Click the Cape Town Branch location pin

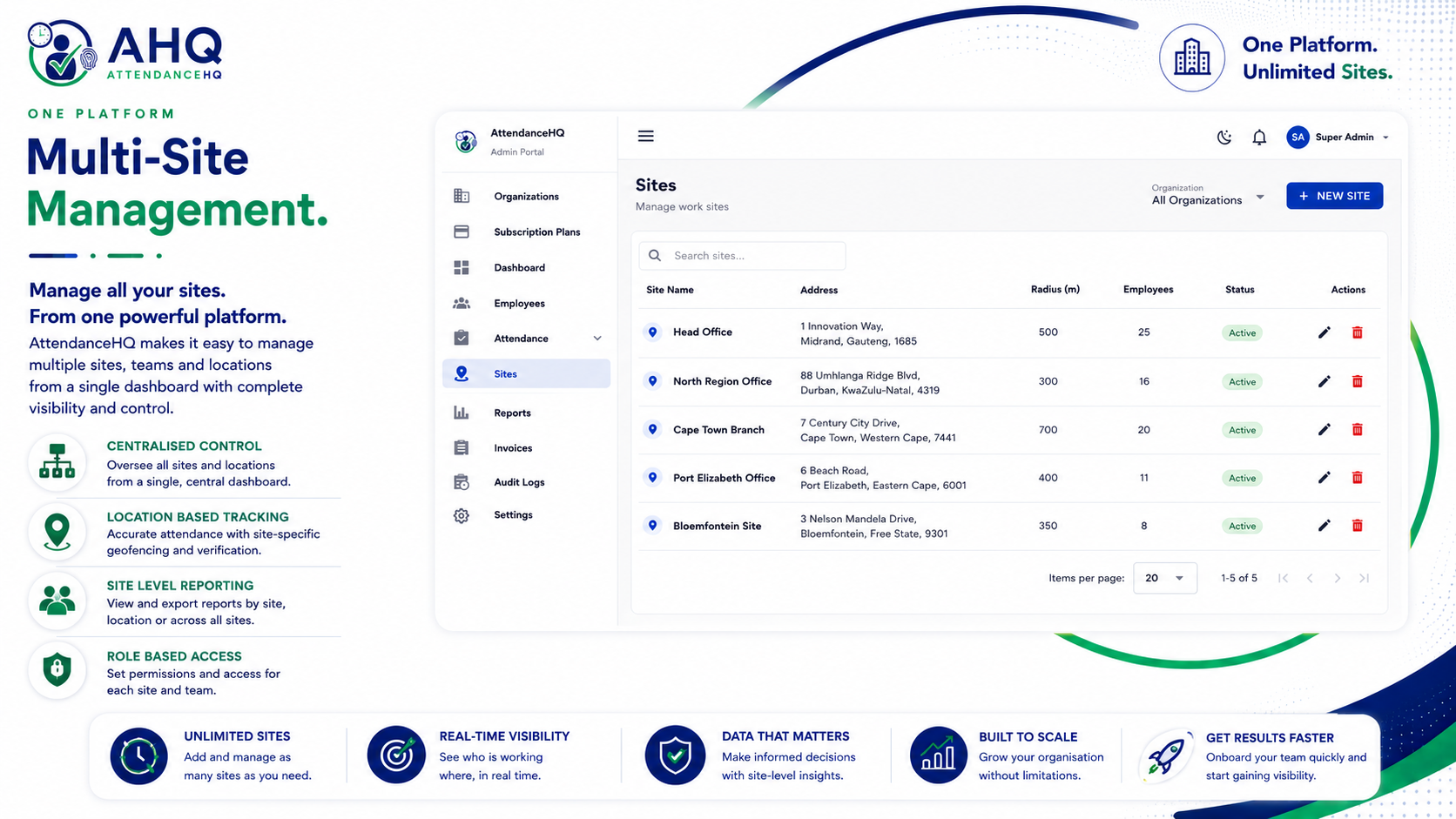(x=652, y=429)
